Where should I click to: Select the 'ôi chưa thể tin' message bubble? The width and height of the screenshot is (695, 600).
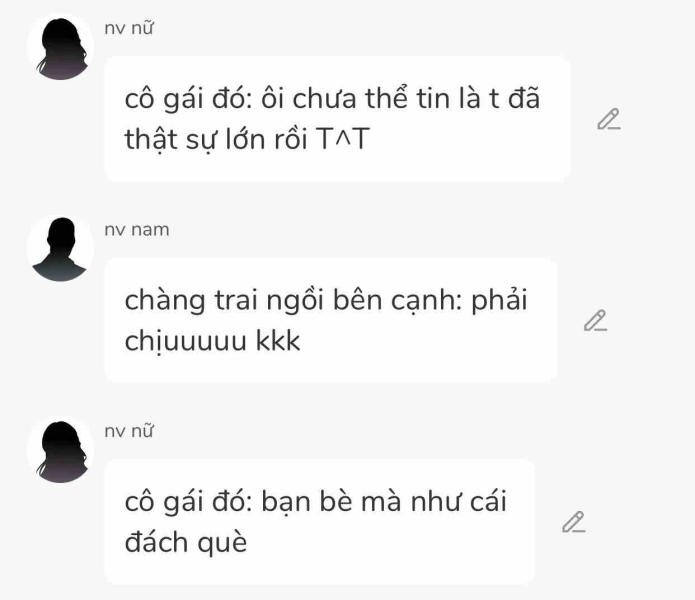tap(337, 119)
